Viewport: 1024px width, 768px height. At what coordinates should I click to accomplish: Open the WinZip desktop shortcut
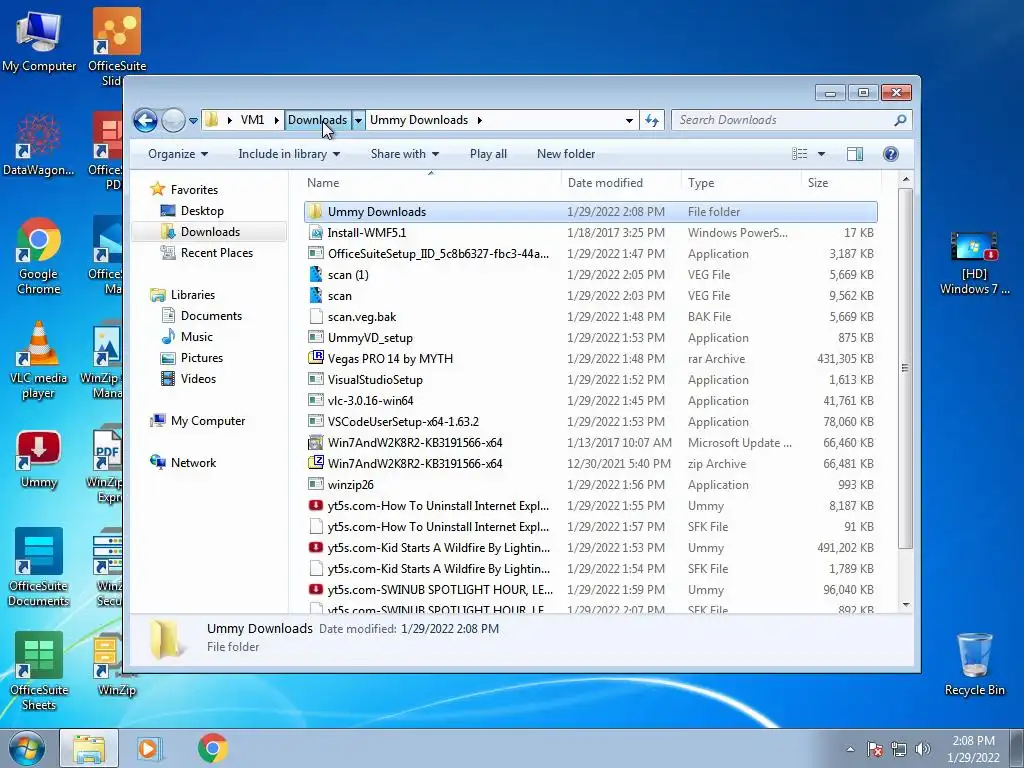pos(116,665)
